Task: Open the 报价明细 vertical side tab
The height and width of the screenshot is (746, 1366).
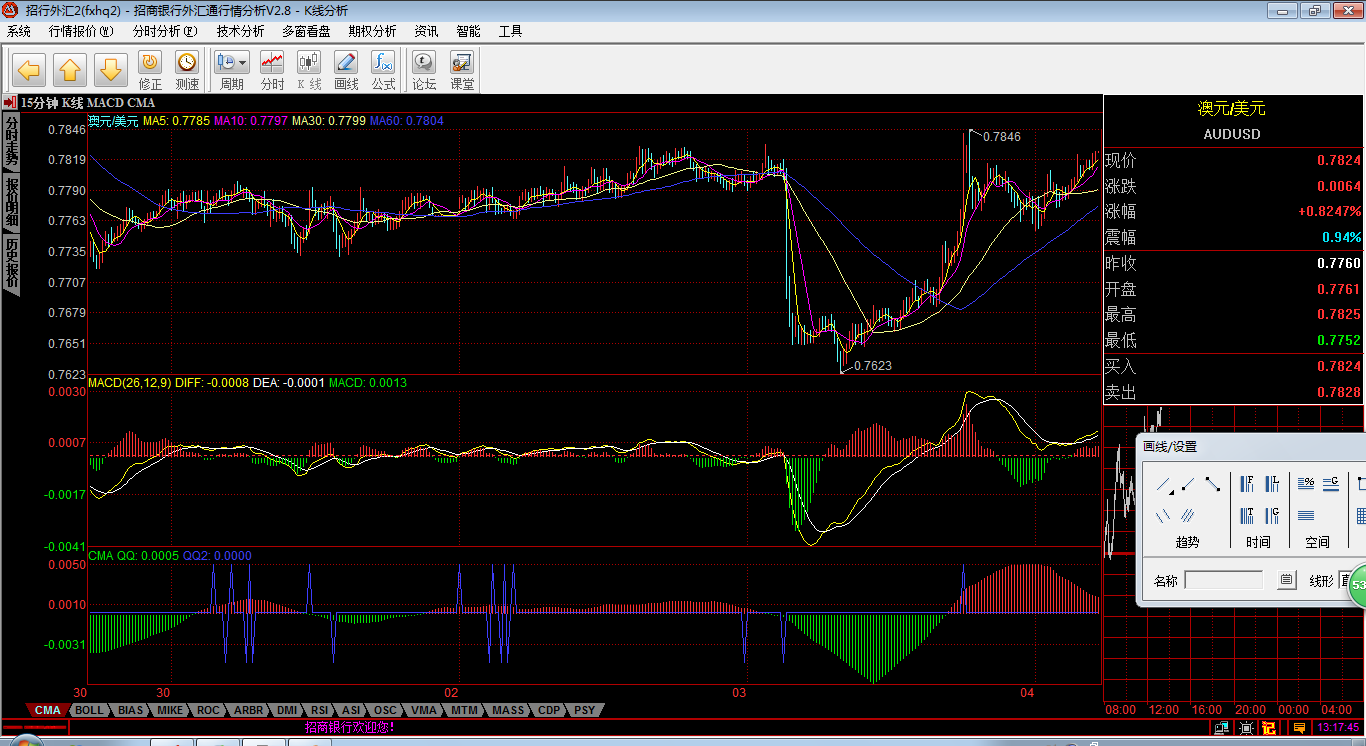Action: tap(12, 203)
